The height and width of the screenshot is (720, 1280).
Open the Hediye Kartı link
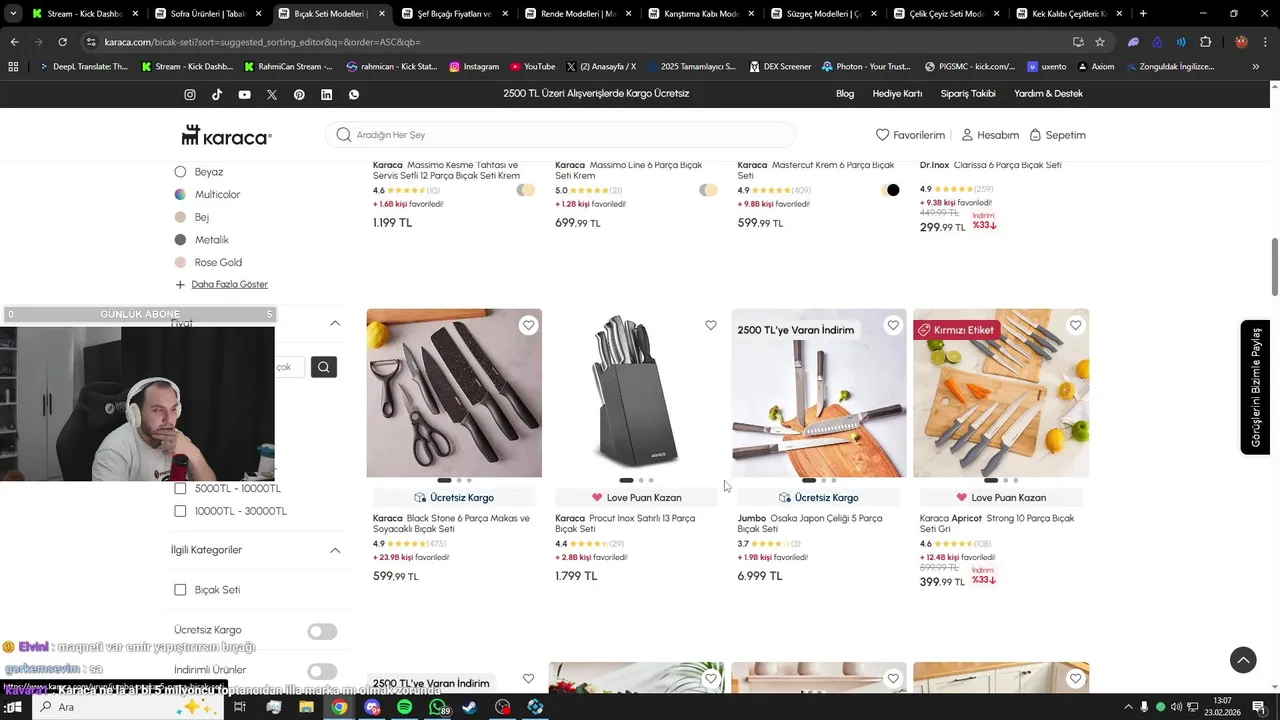pyautogui.click(x=897, y=93)
